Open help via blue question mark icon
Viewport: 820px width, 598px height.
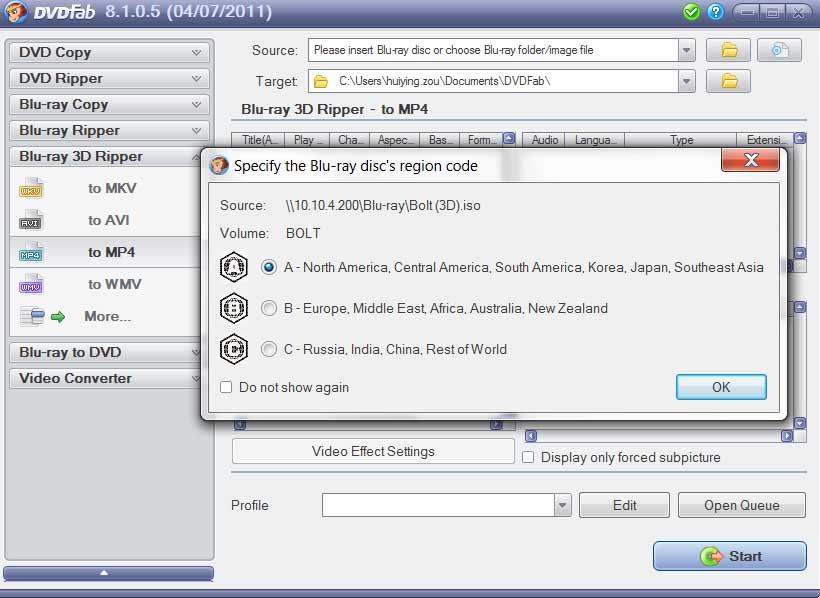[715, 12]
